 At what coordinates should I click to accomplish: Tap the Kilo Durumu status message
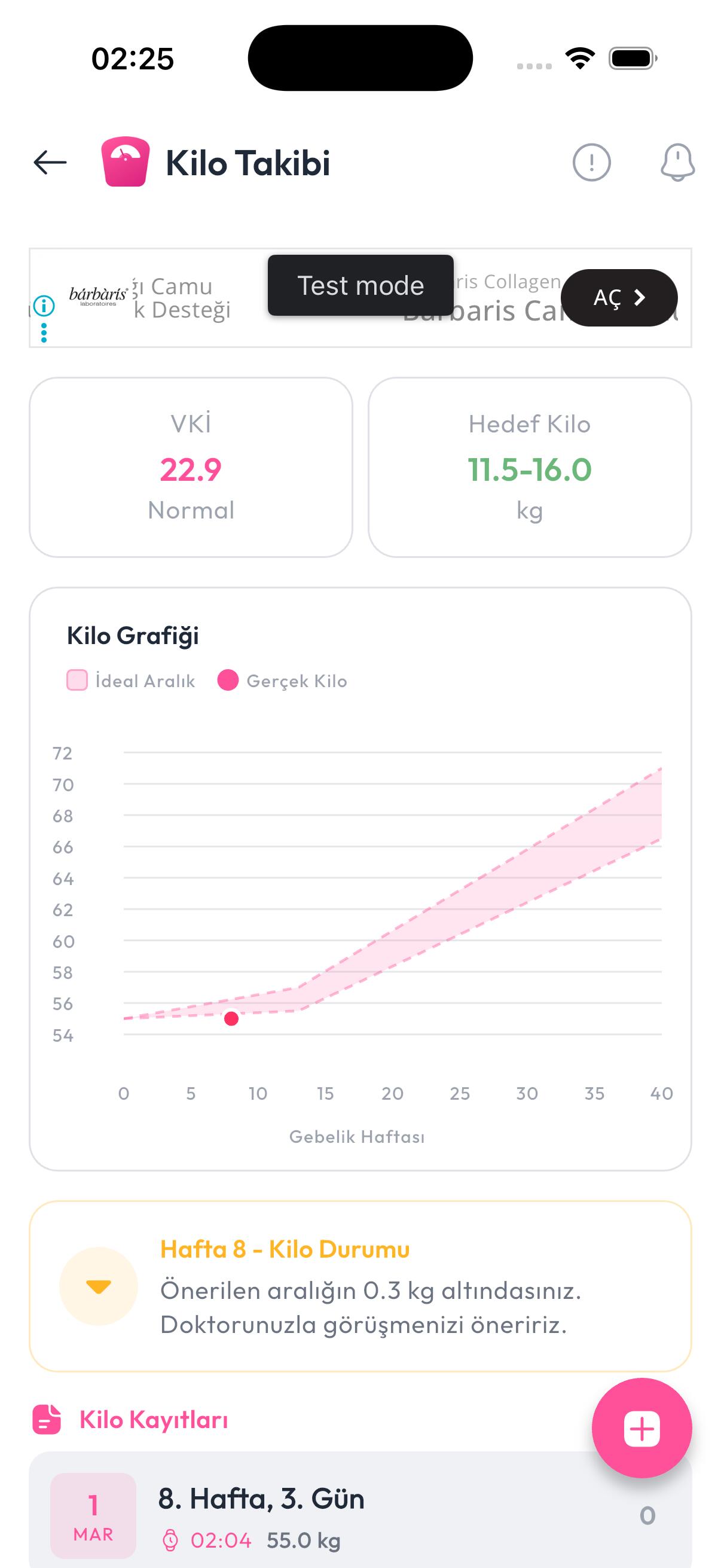(x=370, y=1307)
